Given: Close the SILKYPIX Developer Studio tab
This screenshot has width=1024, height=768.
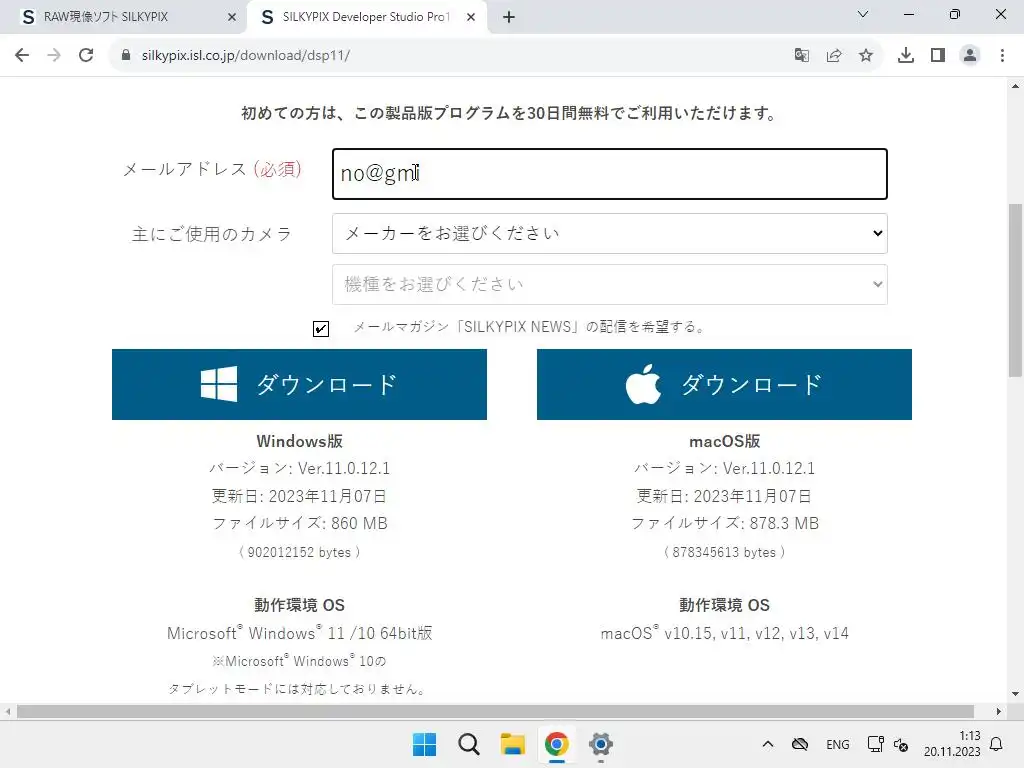Looking at the screenshot, I should [471, 18].
